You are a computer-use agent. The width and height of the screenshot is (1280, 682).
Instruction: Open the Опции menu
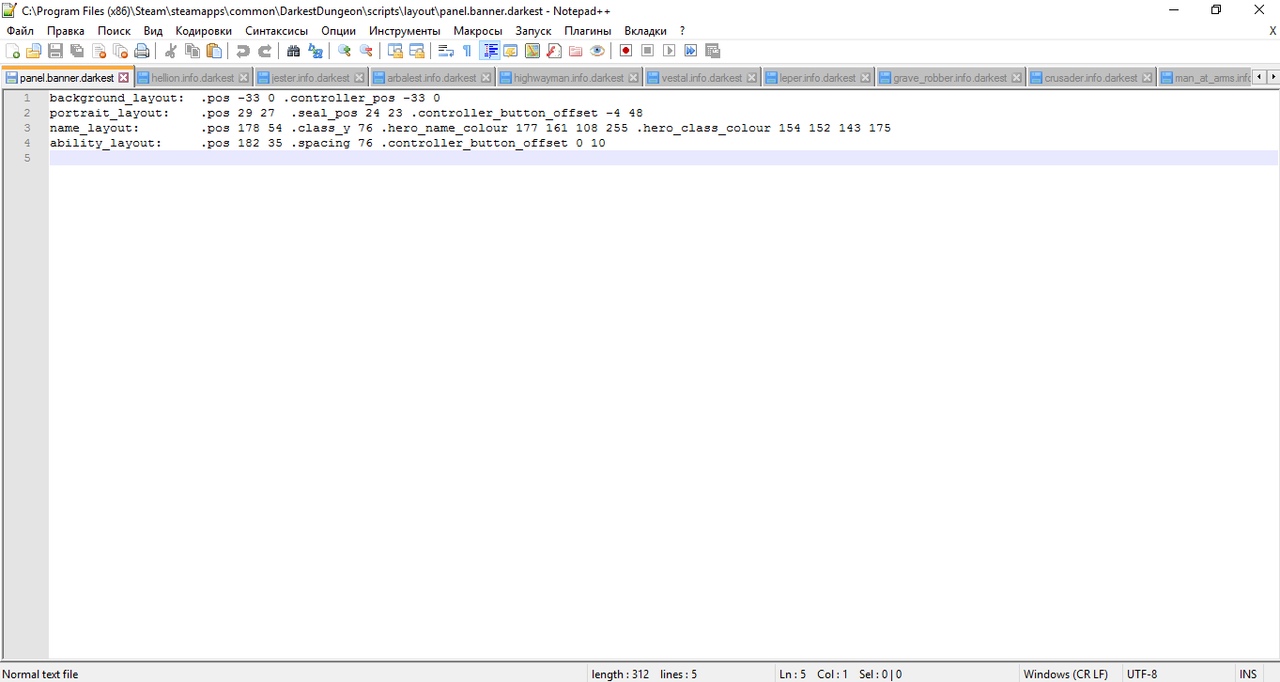pyautogui.click(x=338, y=31)
